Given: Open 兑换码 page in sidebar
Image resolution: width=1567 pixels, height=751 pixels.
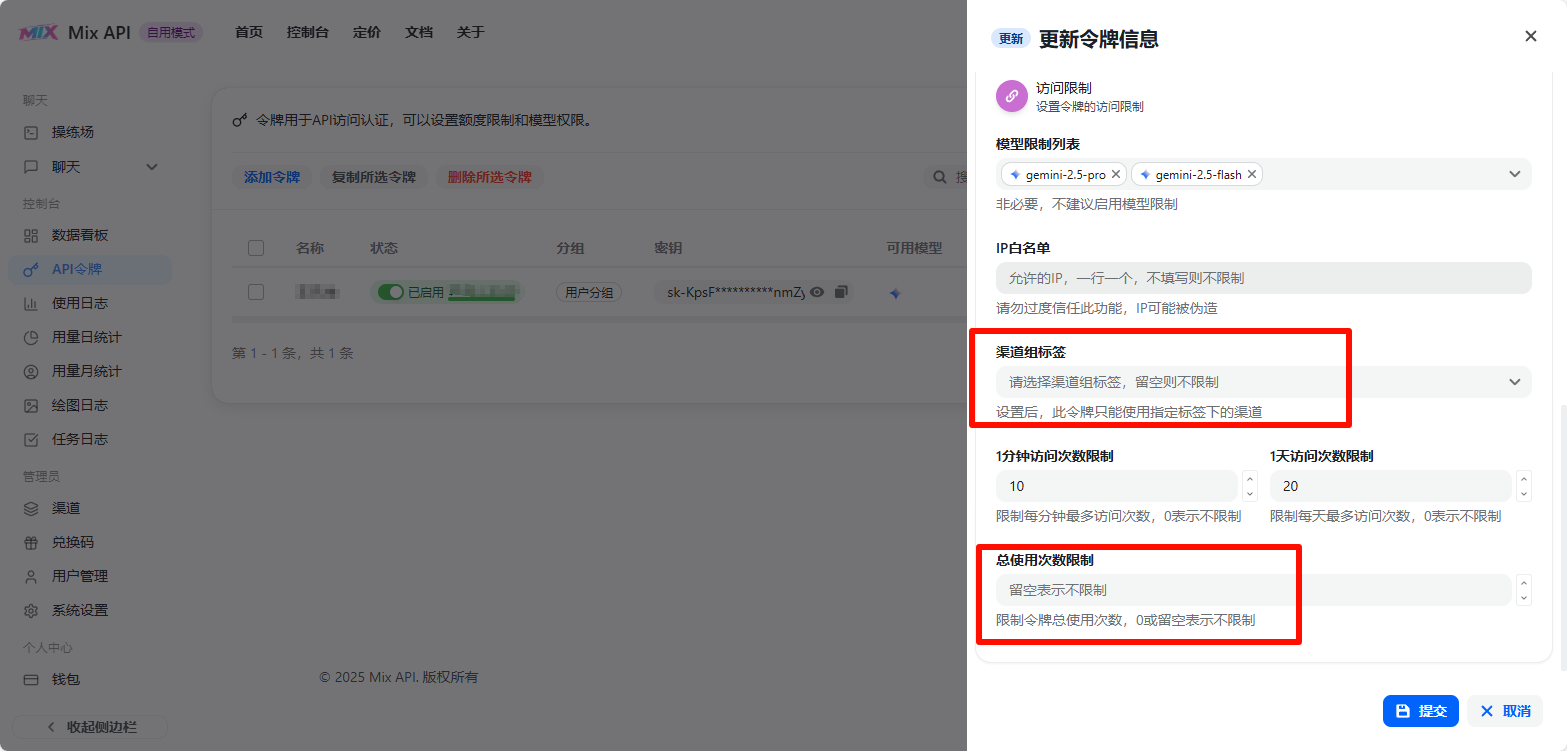Looking at the screenshot, I should point(73,542).
